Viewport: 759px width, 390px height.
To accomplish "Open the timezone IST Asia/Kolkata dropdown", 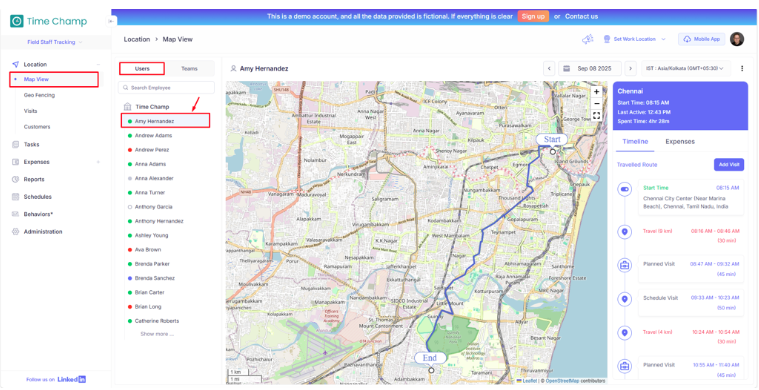I will (686, 69).
